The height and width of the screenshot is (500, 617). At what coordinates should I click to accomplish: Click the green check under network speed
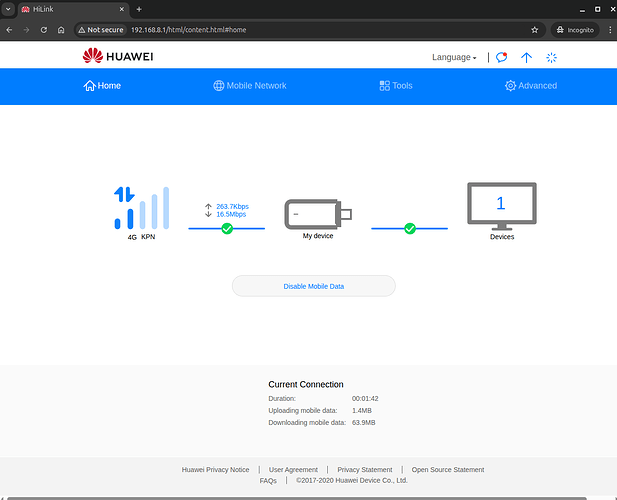click(x=227, y=229)
